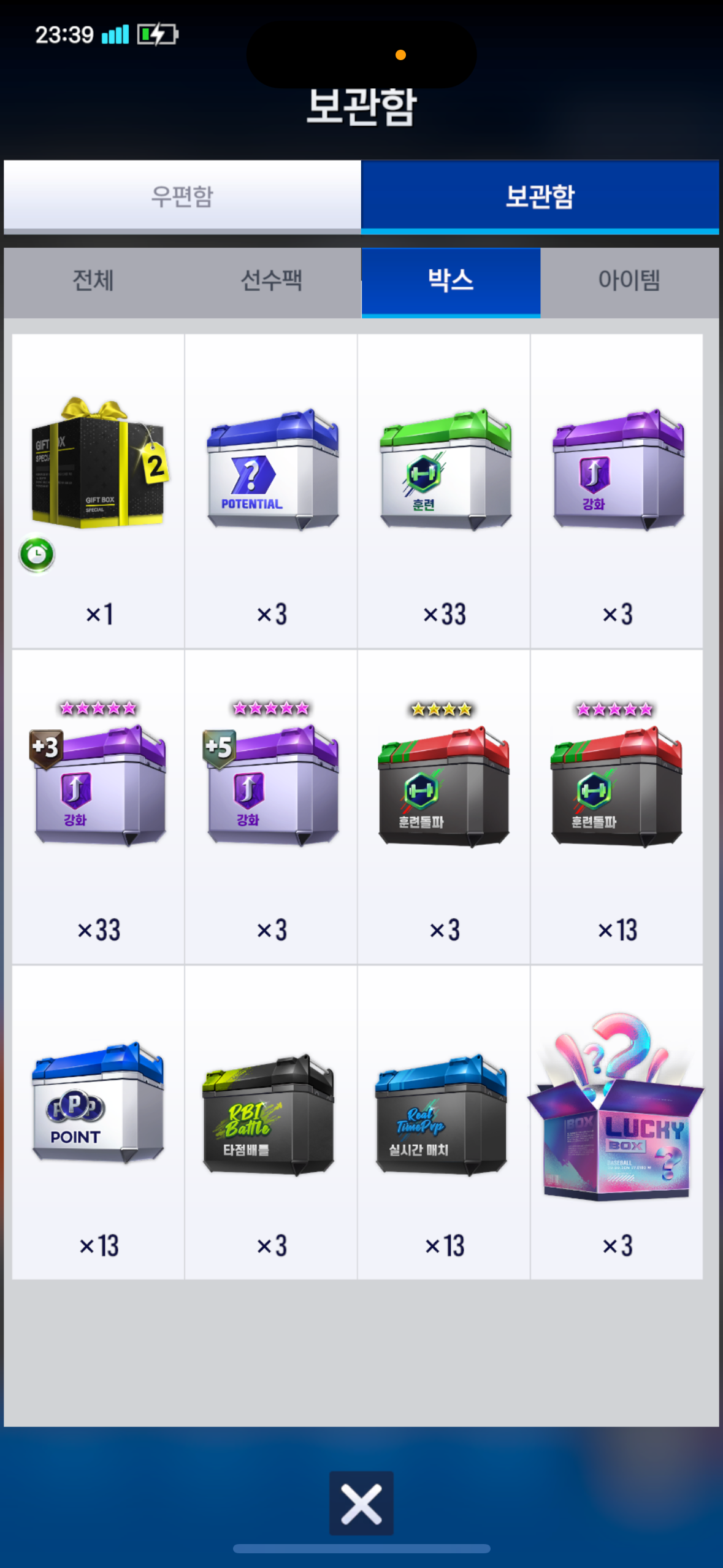The height and width of the screenshot is (1568, 723).
Task: Tap the green clock timer icon
Action: pyautogui.click(x=37, y=555)
